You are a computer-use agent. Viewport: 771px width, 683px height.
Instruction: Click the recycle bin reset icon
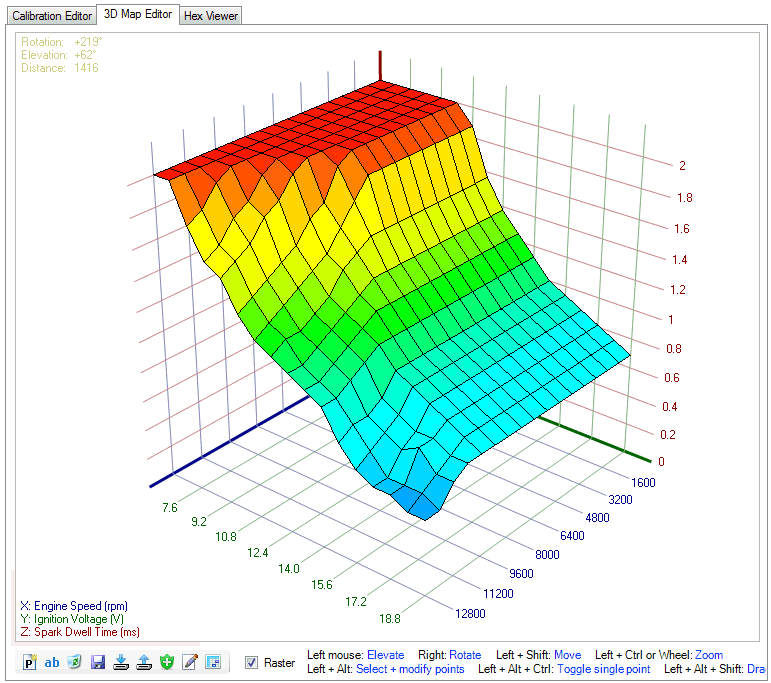tap(75, 662)
